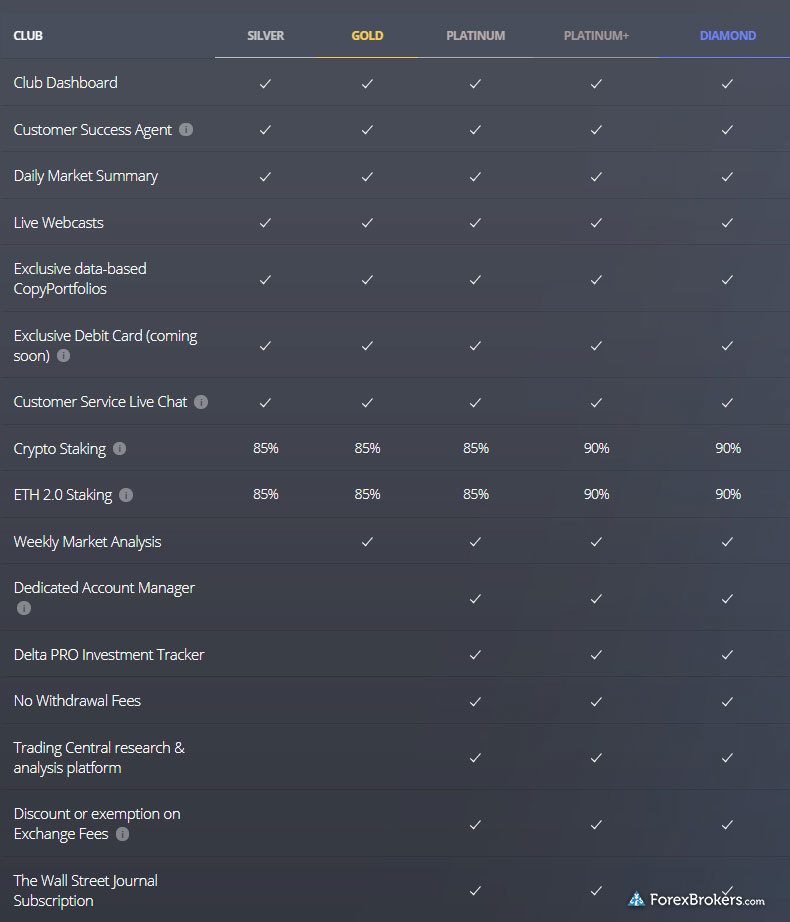790x922 pixels.
Task: Open the Platinum+ column tab
Action: (x=596, y=36)
